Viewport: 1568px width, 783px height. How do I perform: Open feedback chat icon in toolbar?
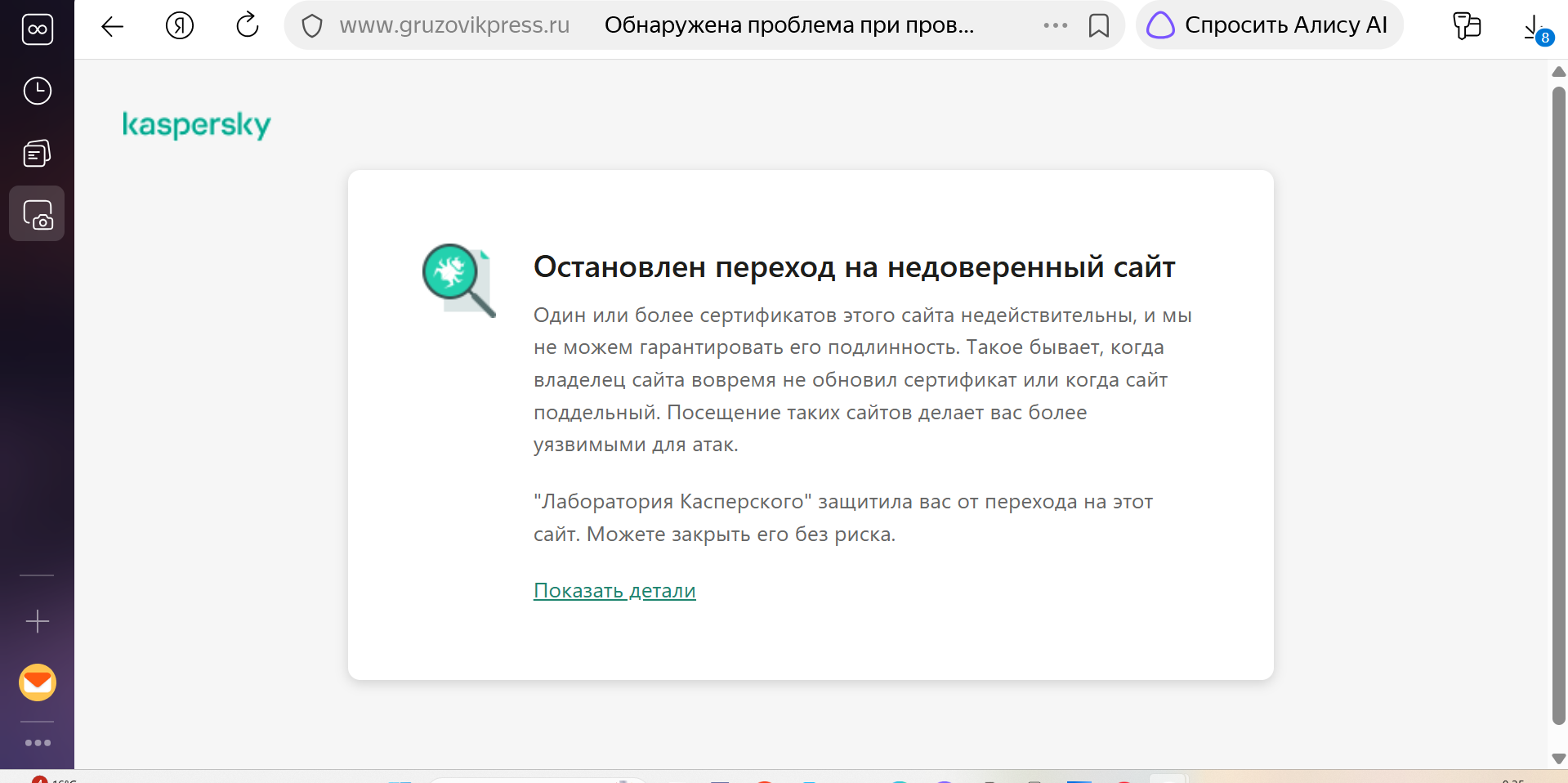coord(1467,26)
